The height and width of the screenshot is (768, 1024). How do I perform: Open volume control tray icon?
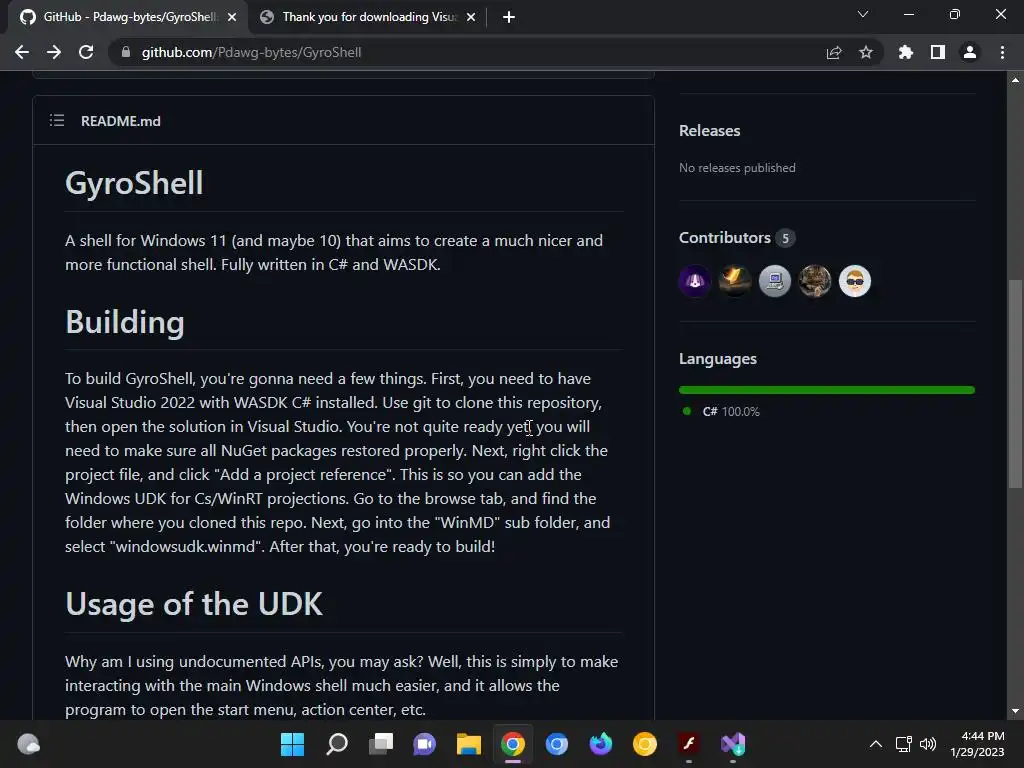pyautogui.click(x=928, y=744)
